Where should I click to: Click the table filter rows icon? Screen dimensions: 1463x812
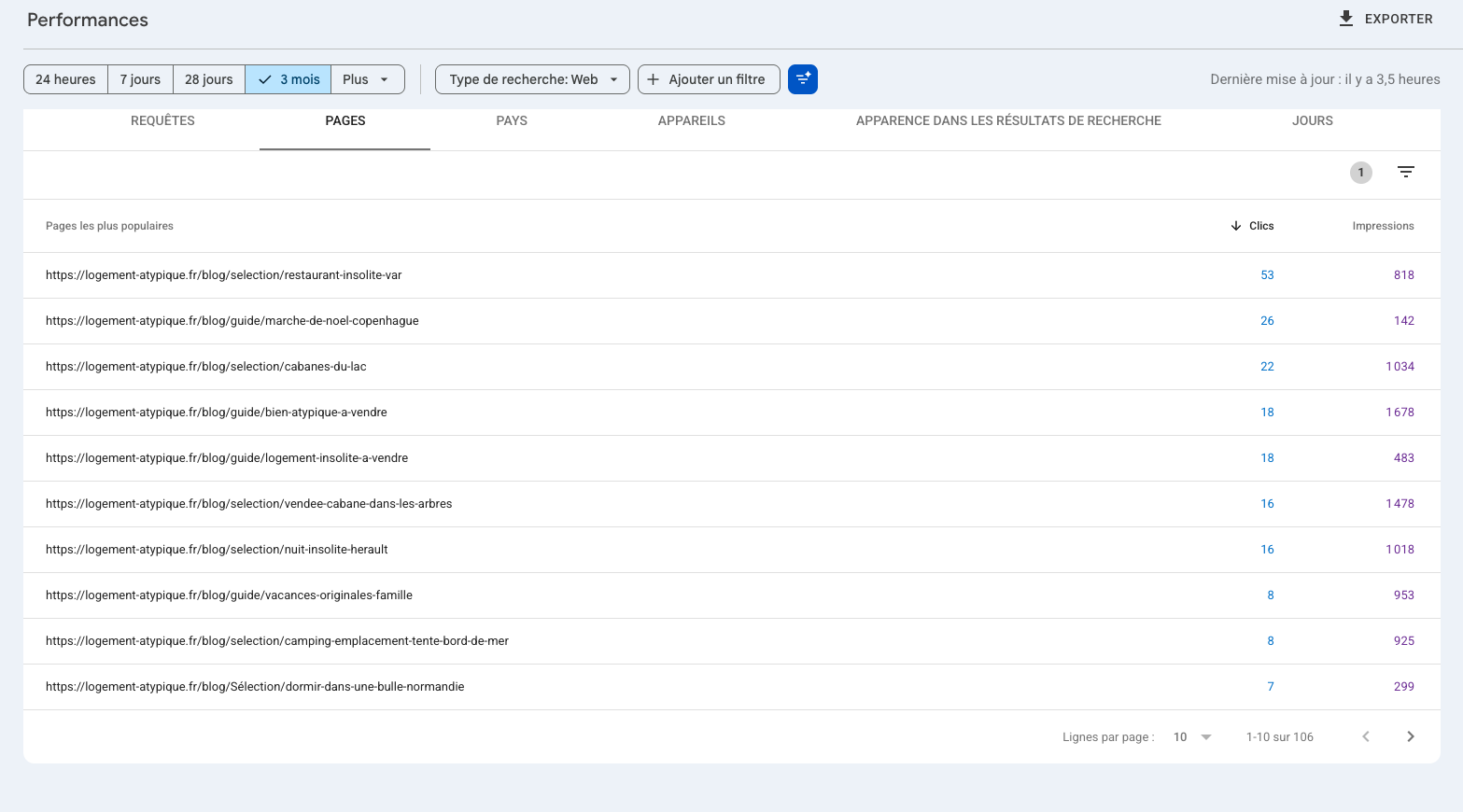[x=1406, y=173]
